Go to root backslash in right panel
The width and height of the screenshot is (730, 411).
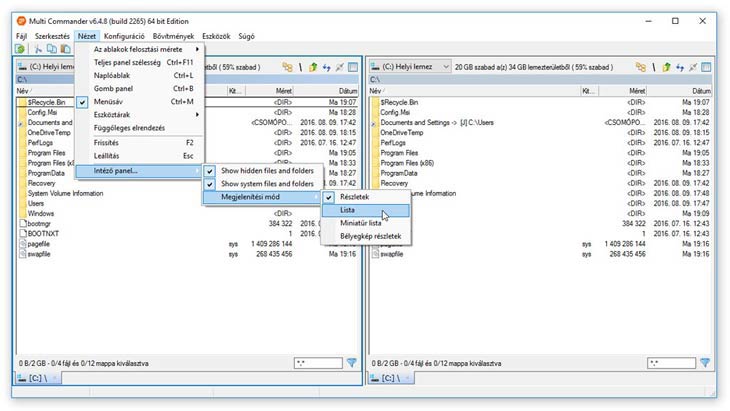pos(654,67)
